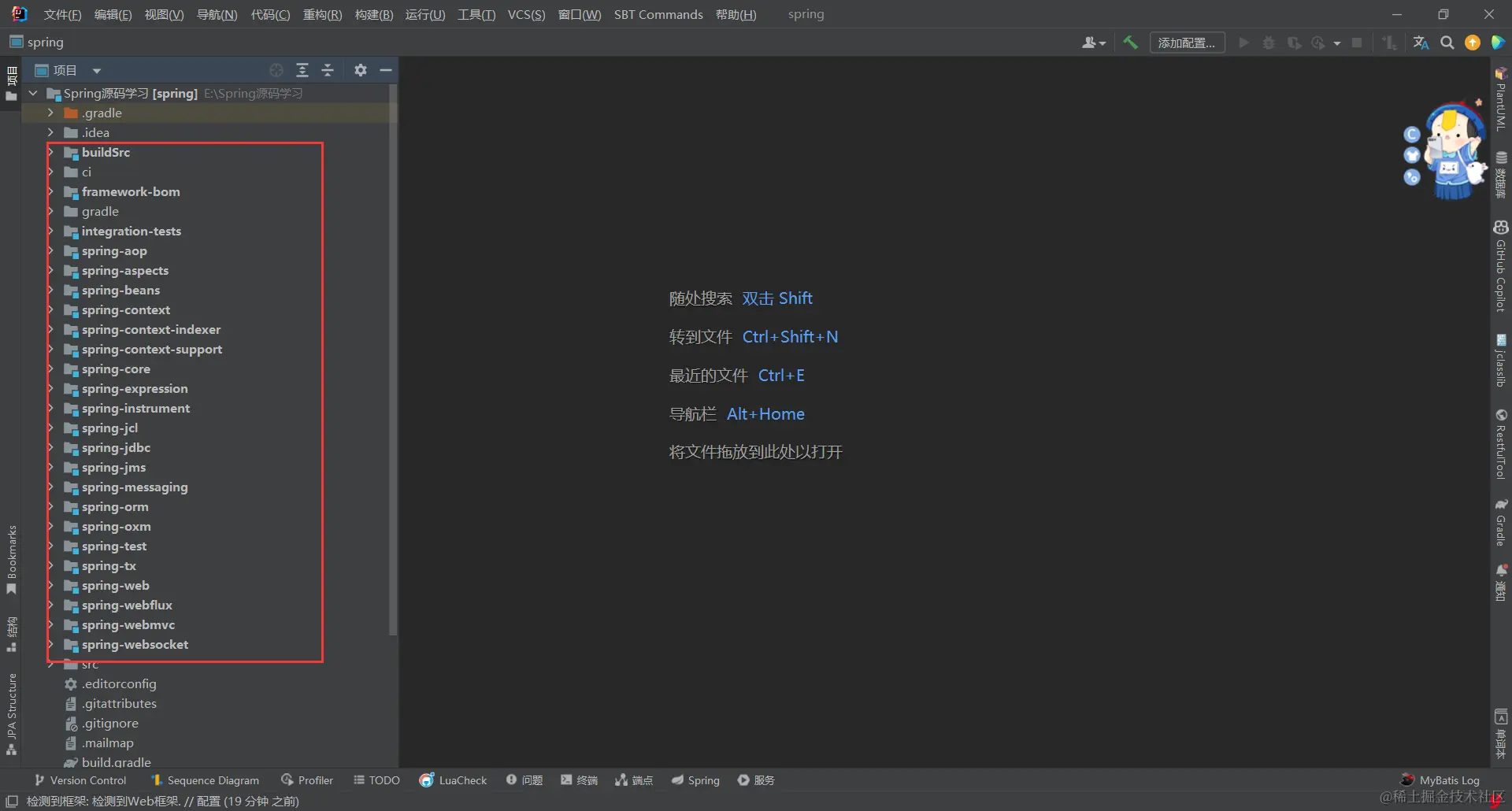1512x811 pixels.
Task: Open the JPA Structure side tab
Action: pyautogui.click(x=12, y=714)
